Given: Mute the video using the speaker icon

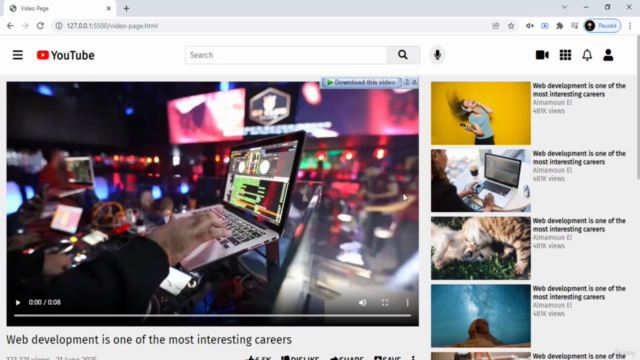Looking at the screenshot, I should tap(362, 302).
